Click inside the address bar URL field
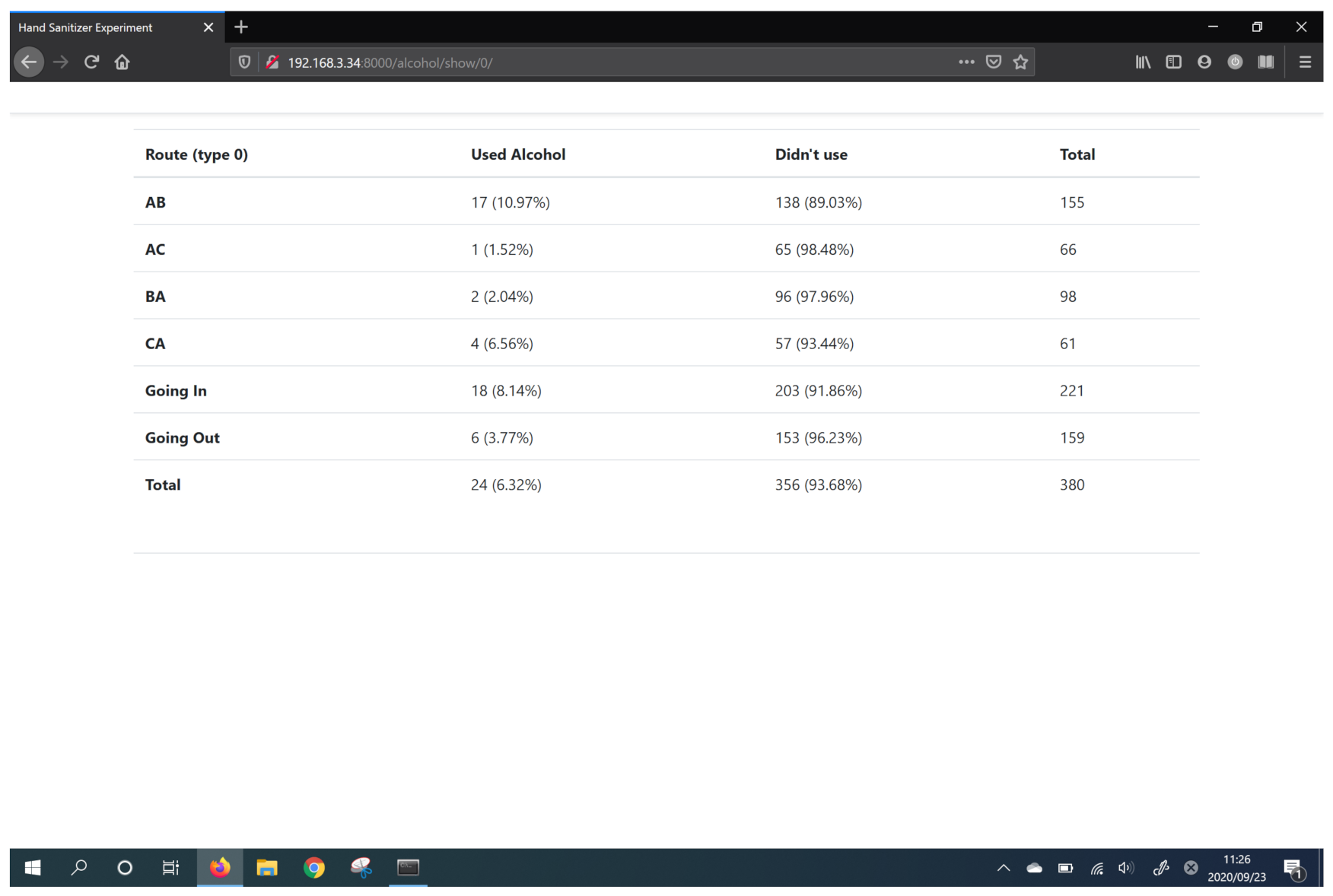Viewport: 1333px width, 896px height. click(x=533, y=62)
